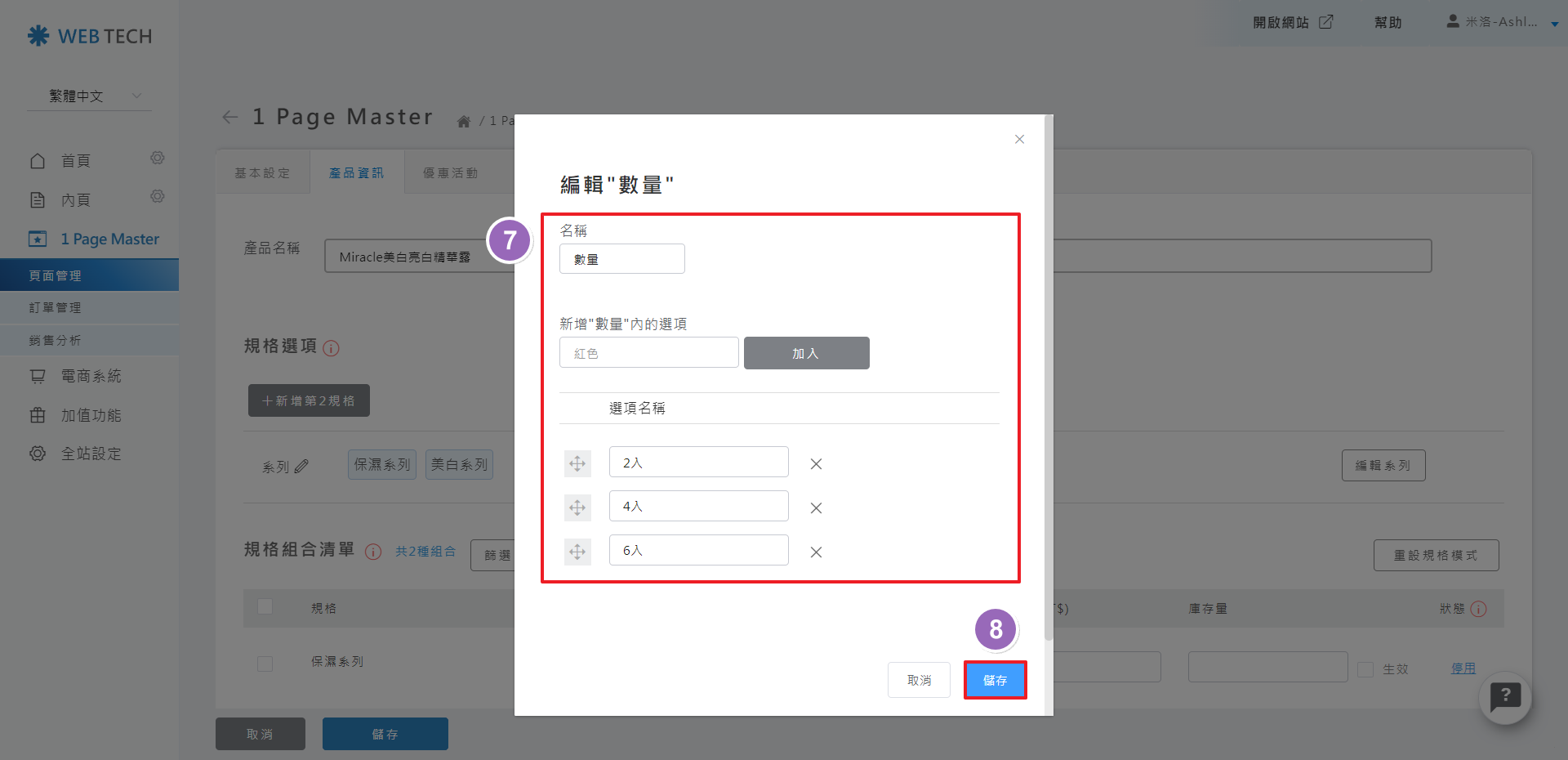Close the 編輯數量 dialog with X
The image size is (1568, 760).
(x=1019, y=140)
